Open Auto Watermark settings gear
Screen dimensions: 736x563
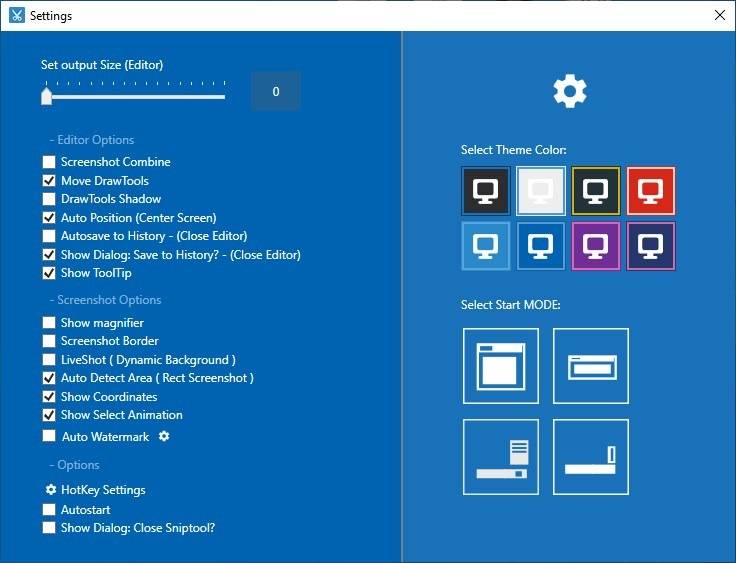coord(164,436)
